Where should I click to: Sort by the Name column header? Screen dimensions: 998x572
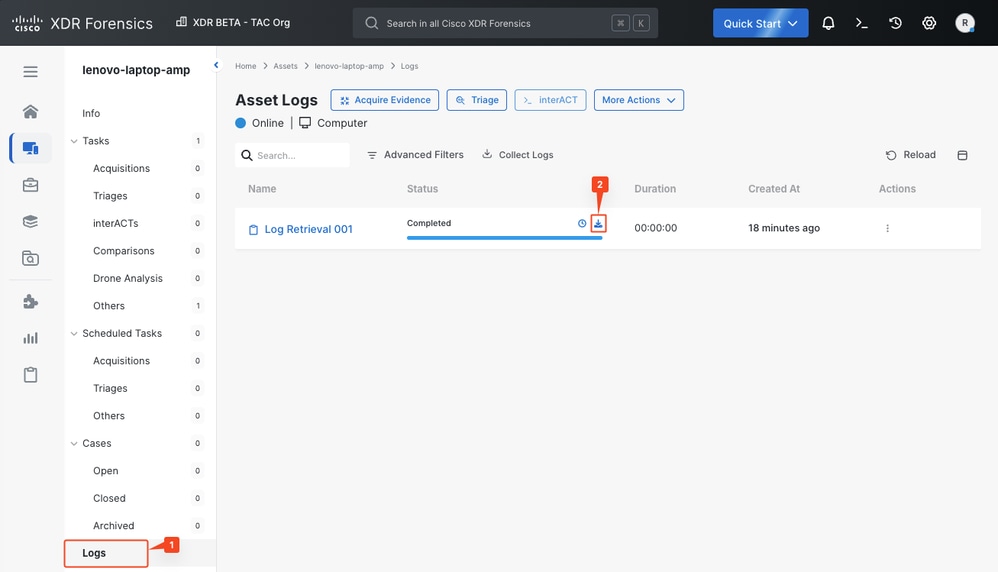click(x=262, y=189)
